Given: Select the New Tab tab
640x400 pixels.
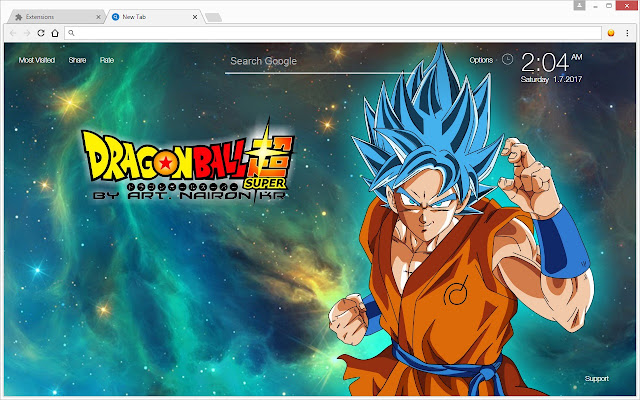Looking at the screenshot, I should 154,17.
